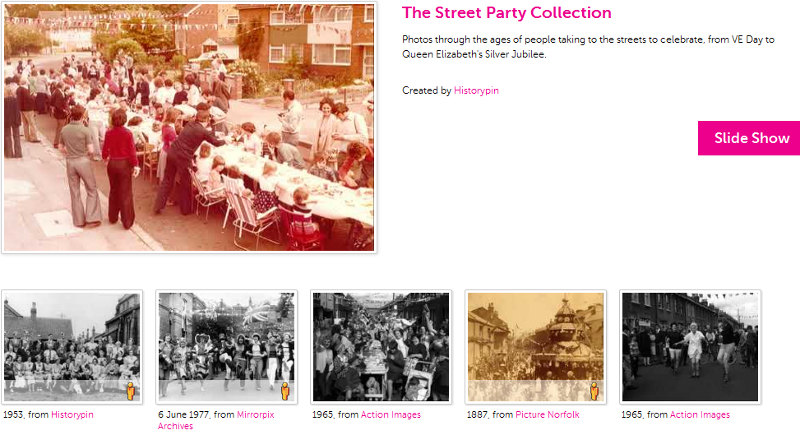The width and height of the screenshot is (800, 435).
Task: Visit the Picture Norfolk source link
Action: (547, 415)
